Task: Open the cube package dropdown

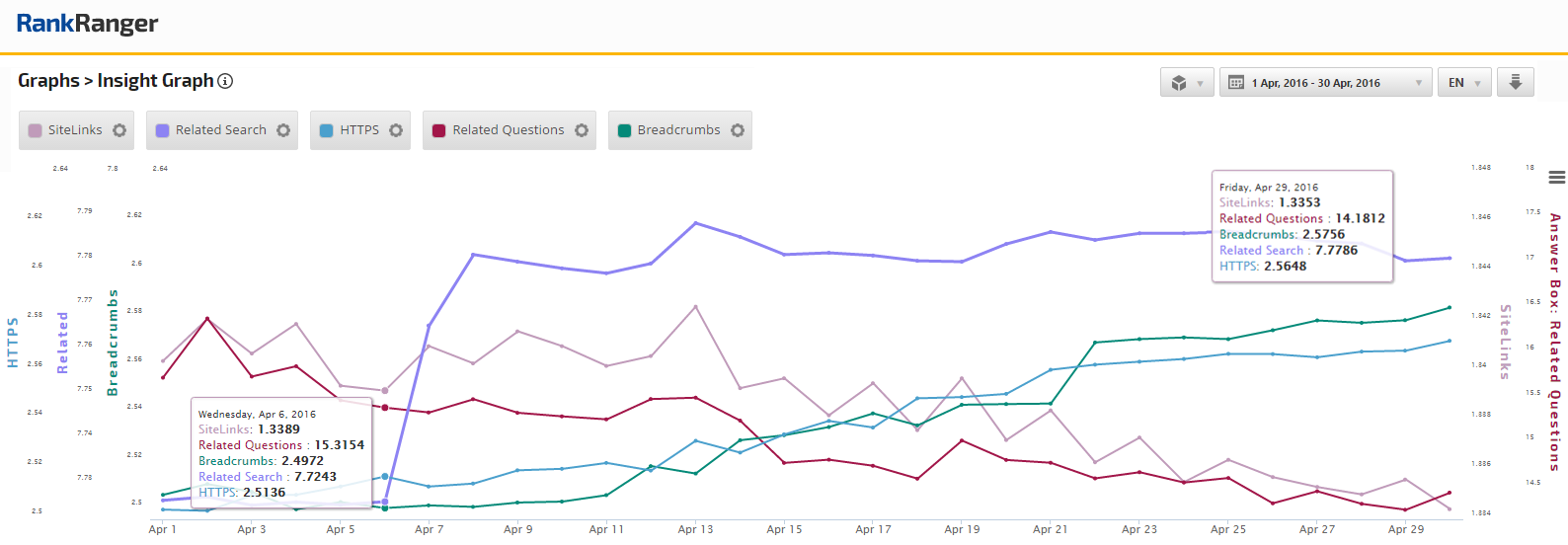Action: click(x=1186, y=83)
